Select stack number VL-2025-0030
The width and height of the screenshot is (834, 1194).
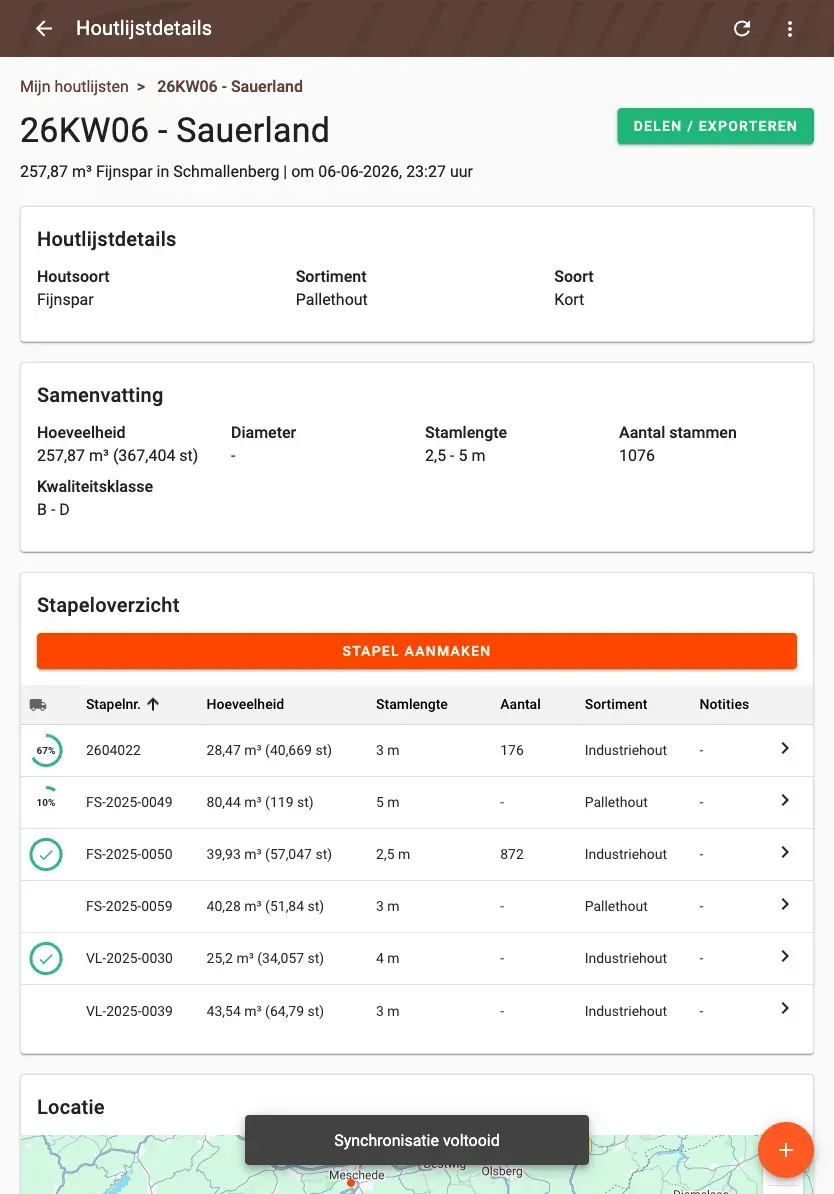[129, 958]
